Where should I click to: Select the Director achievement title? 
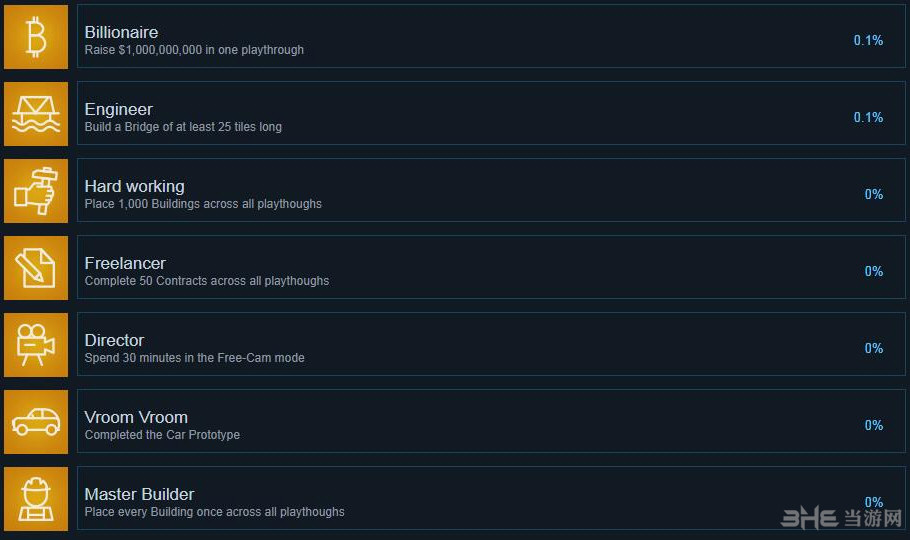[114, 340]
